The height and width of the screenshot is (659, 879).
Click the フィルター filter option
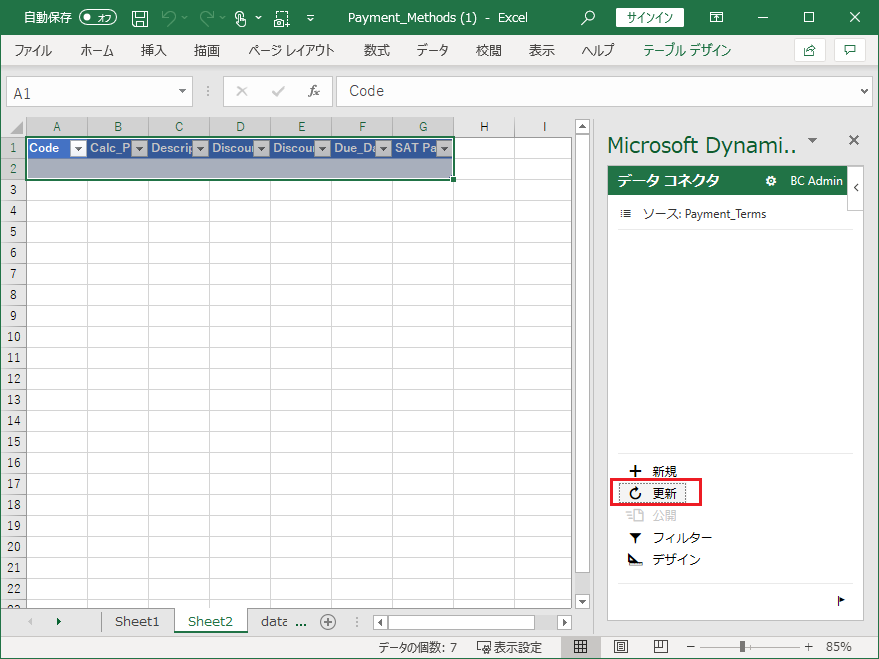[x=670, y=538]
